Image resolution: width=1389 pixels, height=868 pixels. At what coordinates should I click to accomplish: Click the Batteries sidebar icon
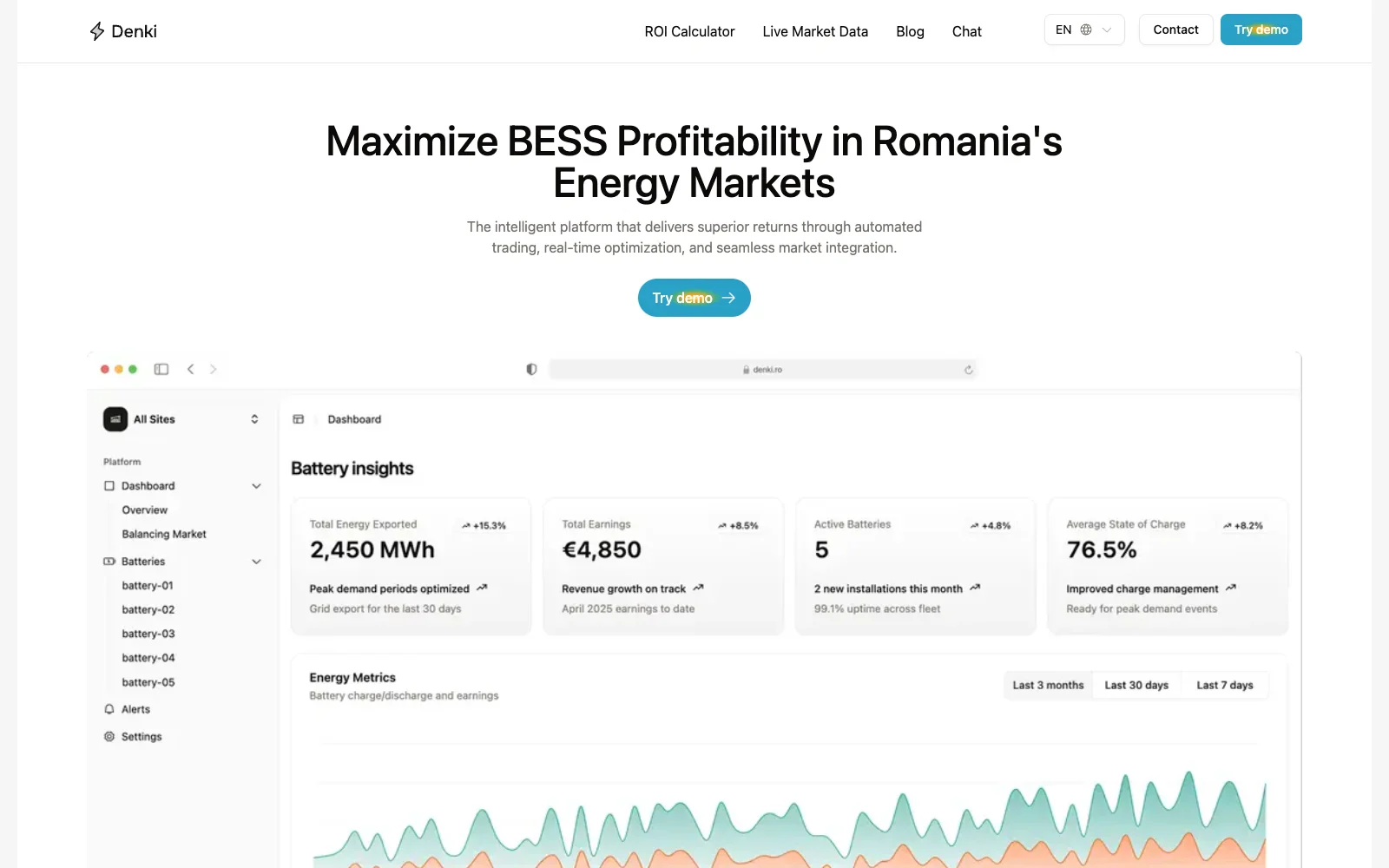pos(109,562)
